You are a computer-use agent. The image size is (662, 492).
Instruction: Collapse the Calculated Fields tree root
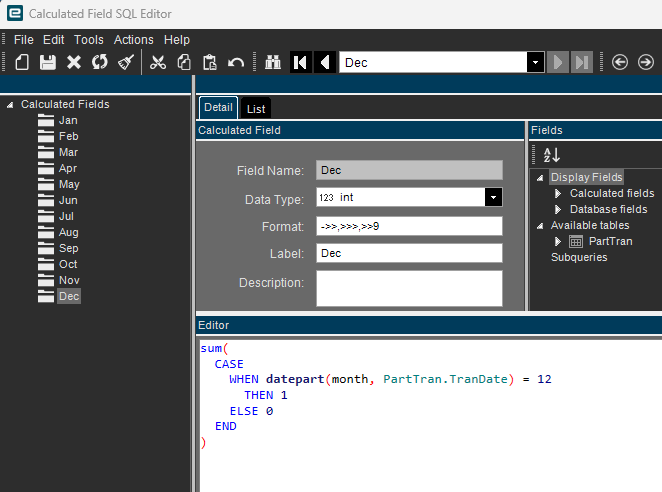pos(10,104)
